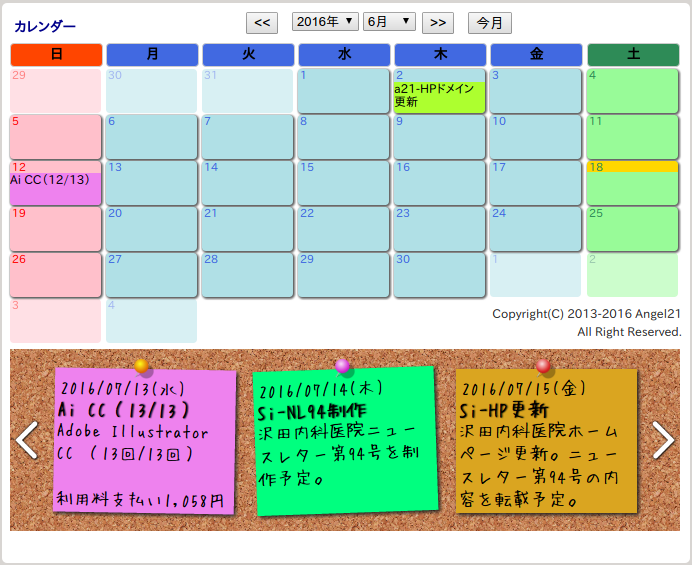Select June 17 day cell
The height and width of the screenshot is (565, 692).
point(535,183)
